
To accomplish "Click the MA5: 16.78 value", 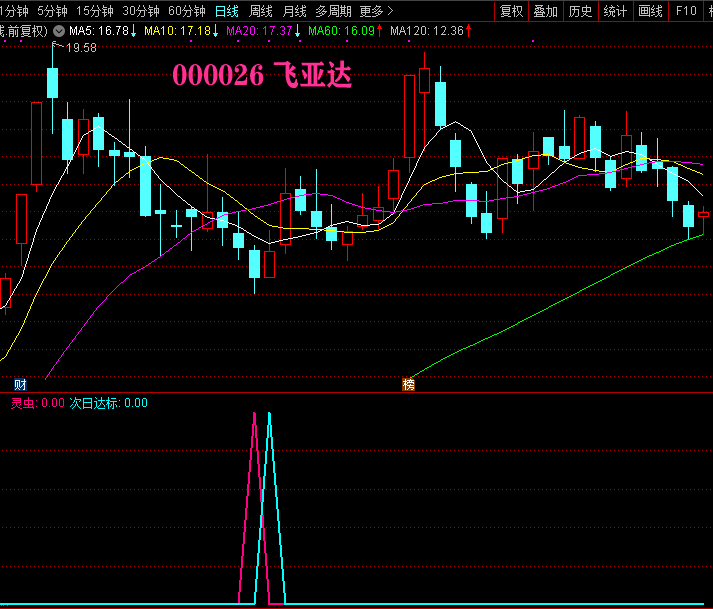I will [x=99, y=31].
